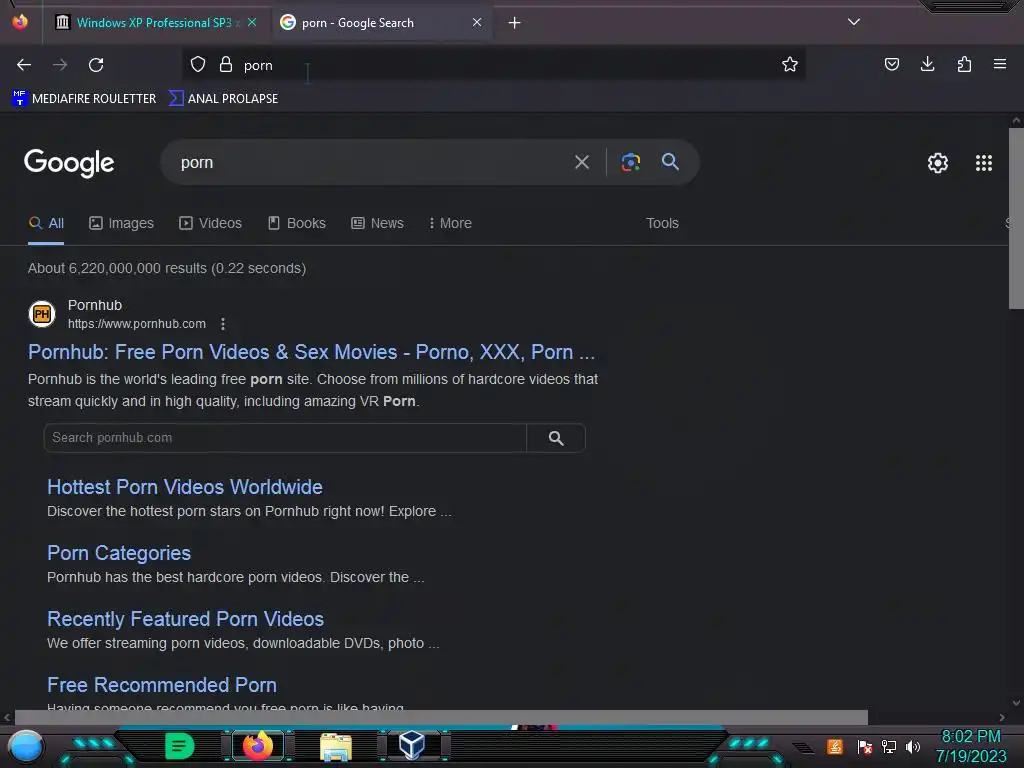
Task: Switch to Windows XP Professional SP3 tab
Action: (x=154, y=23)
